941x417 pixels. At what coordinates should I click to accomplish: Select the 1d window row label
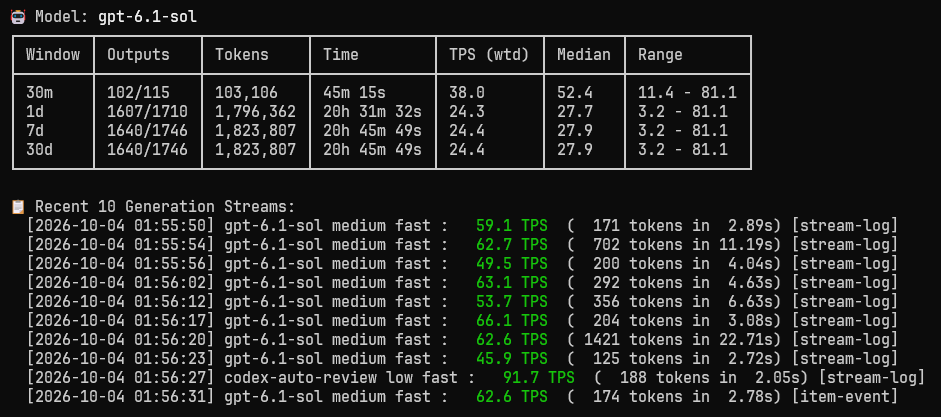point(35,112)
